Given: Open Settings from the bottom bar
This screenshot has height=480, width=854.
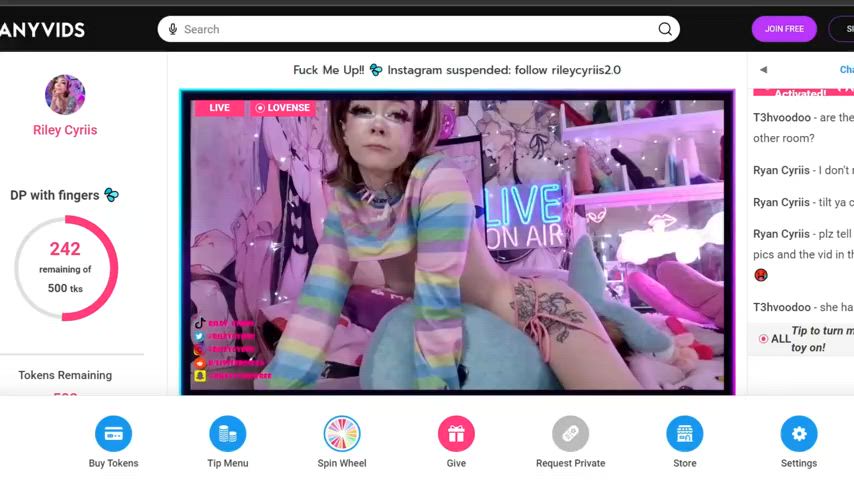Looking at the screenshot, I should [798, 434].
